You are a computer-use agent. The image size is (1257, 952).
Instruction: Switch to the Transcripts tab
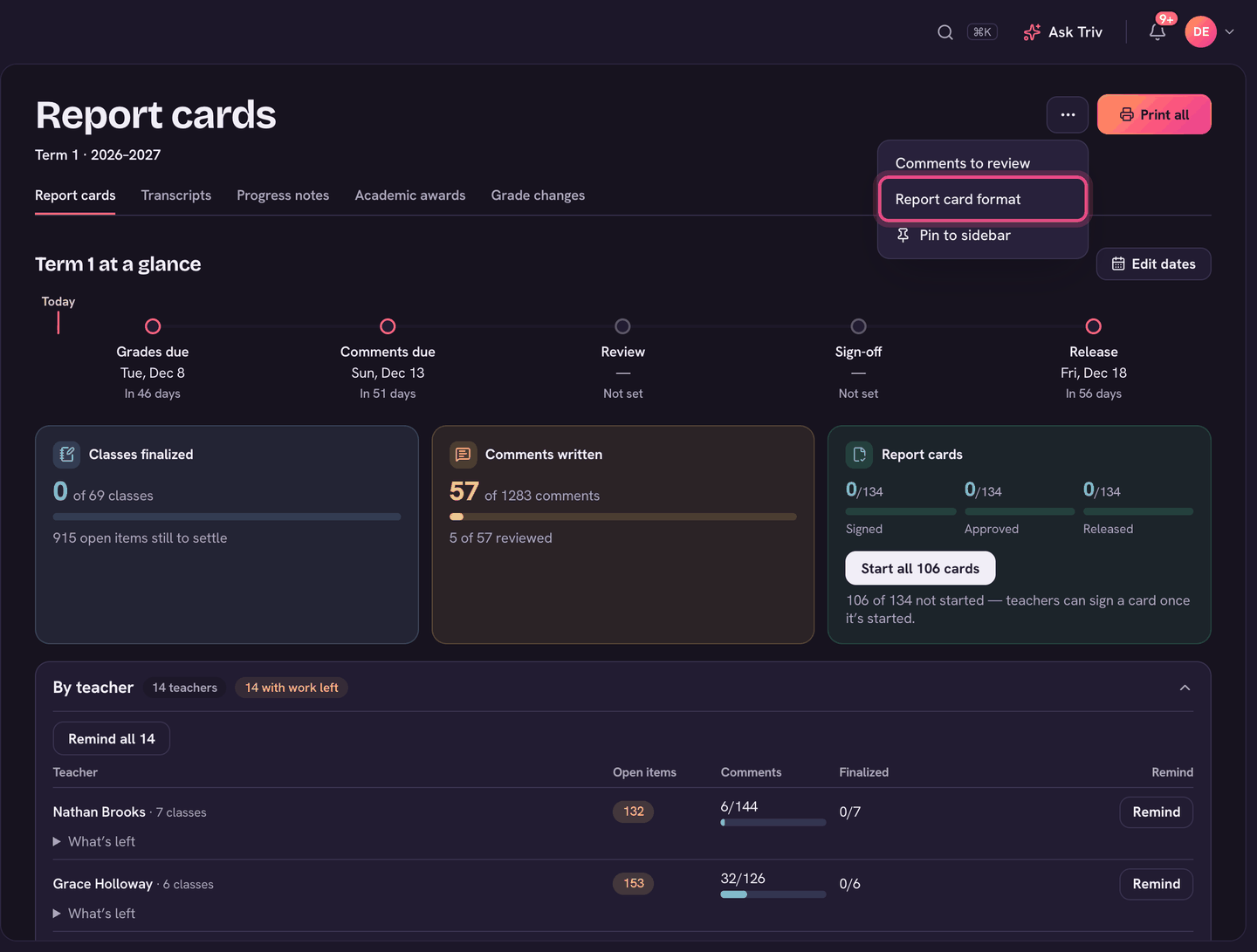176,195
